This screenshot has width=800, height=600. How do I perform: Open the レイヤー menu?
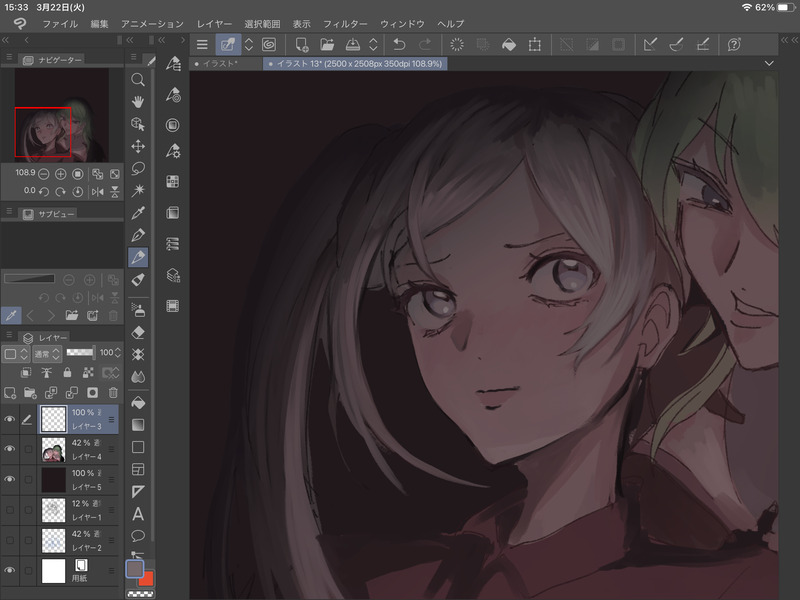pos(214,24)
